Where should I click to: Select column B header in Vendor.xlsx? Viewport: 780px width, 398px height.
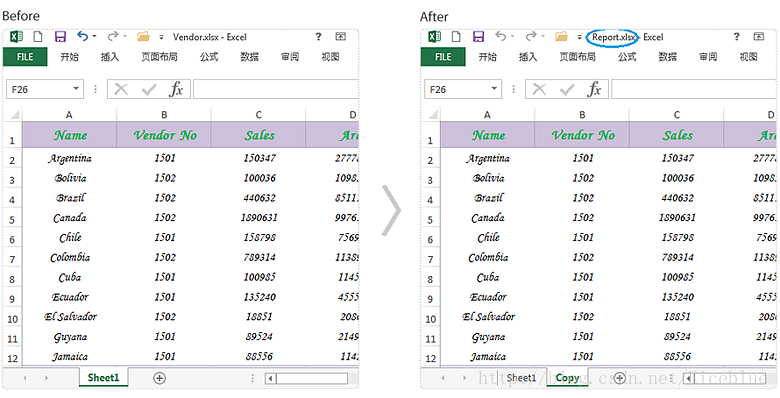[164, 115]
